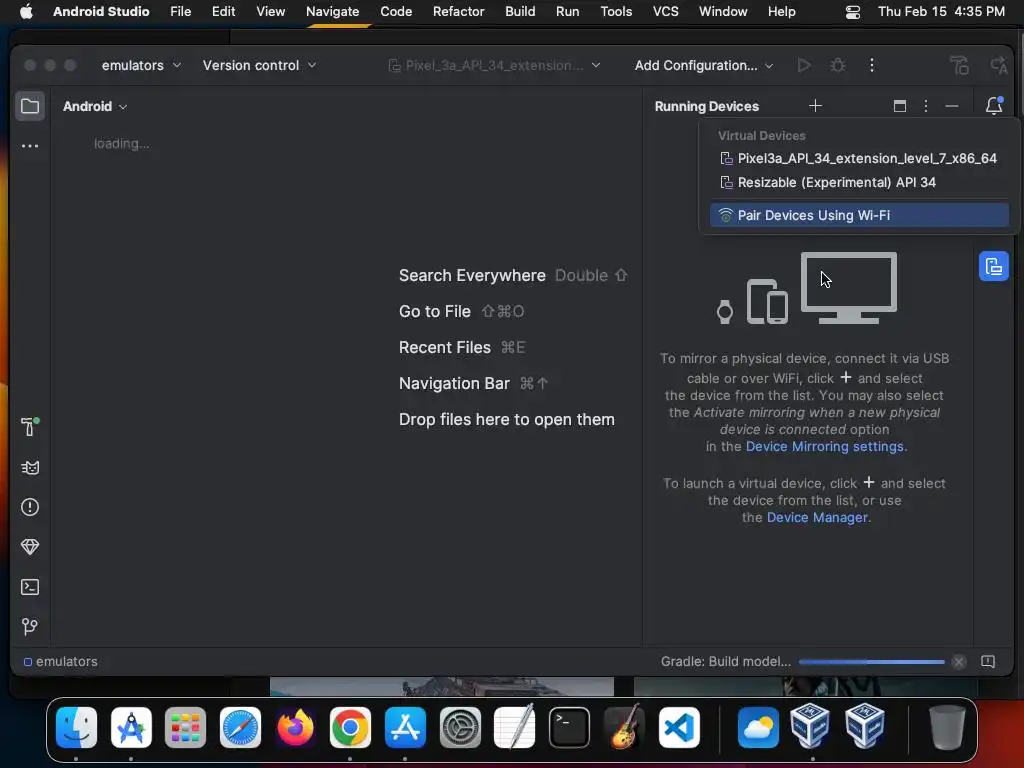Click the date and time in menu bar
Viewport: 1024px width, 768px height.
941,12
